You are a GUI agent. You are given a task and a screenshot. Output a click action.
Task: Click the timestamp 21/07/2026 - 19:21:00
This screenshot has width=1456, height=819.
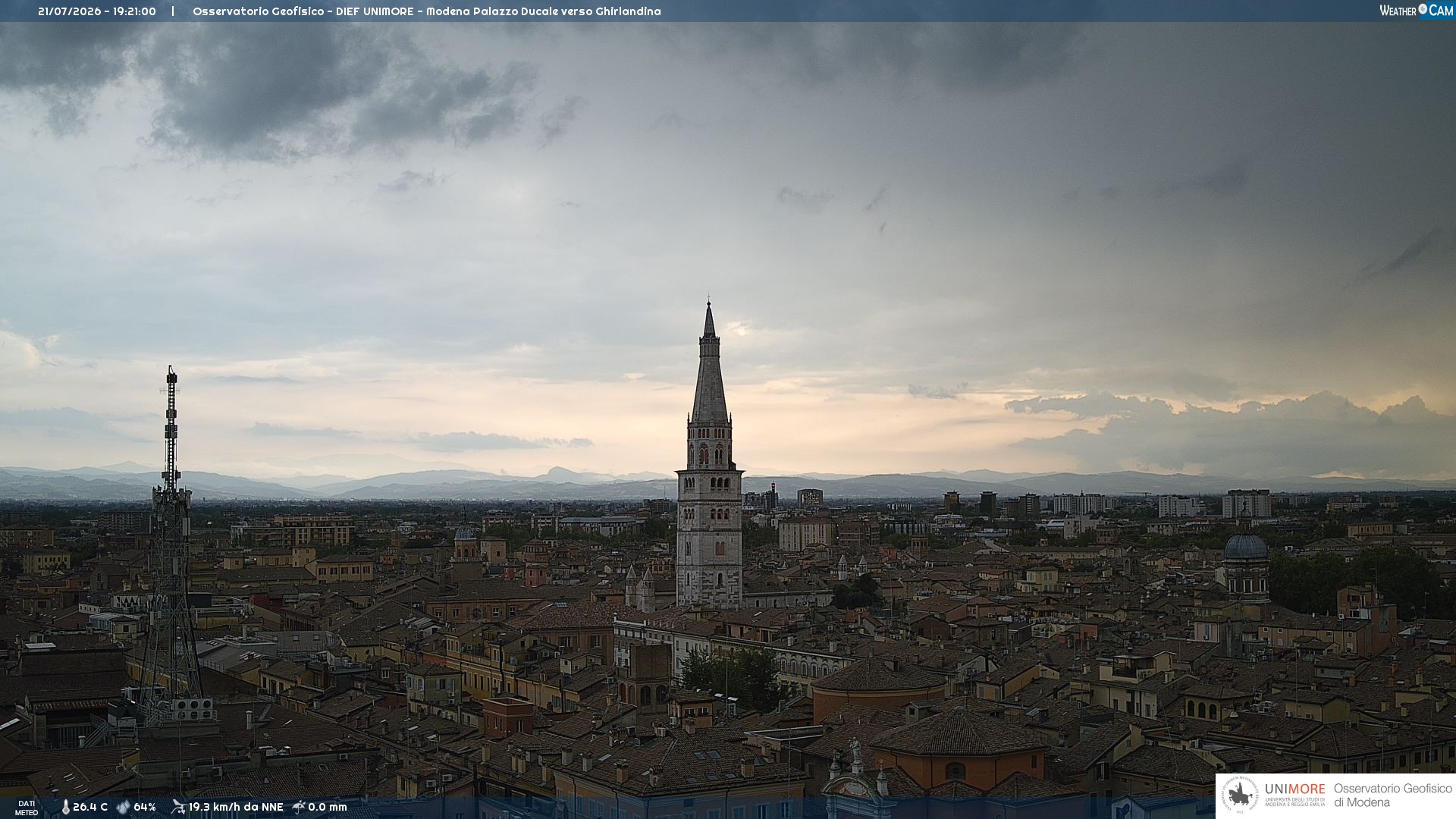97,11
